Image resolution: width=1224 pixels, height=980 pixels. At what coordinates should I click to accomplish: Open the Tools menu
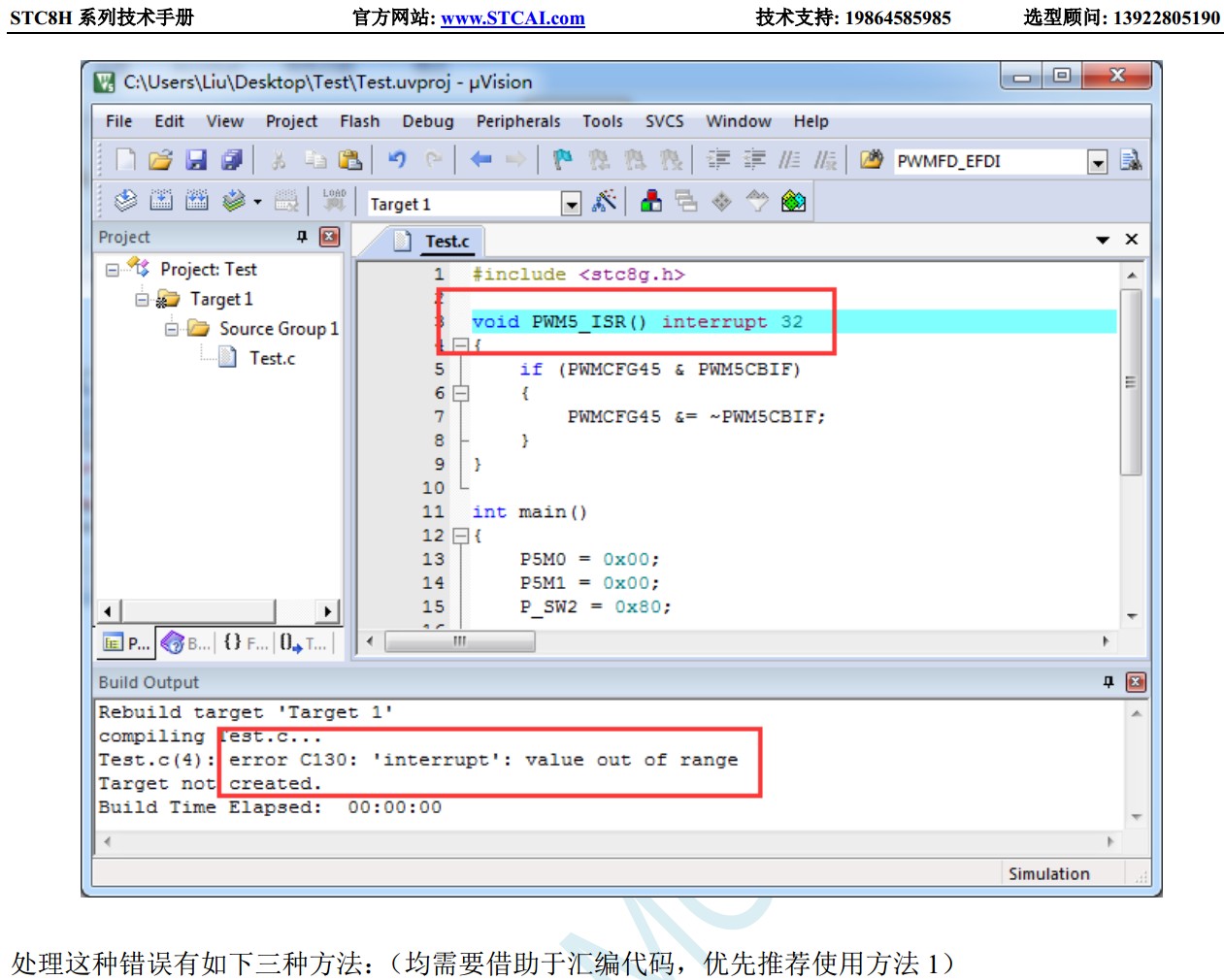tap(603, 121)
